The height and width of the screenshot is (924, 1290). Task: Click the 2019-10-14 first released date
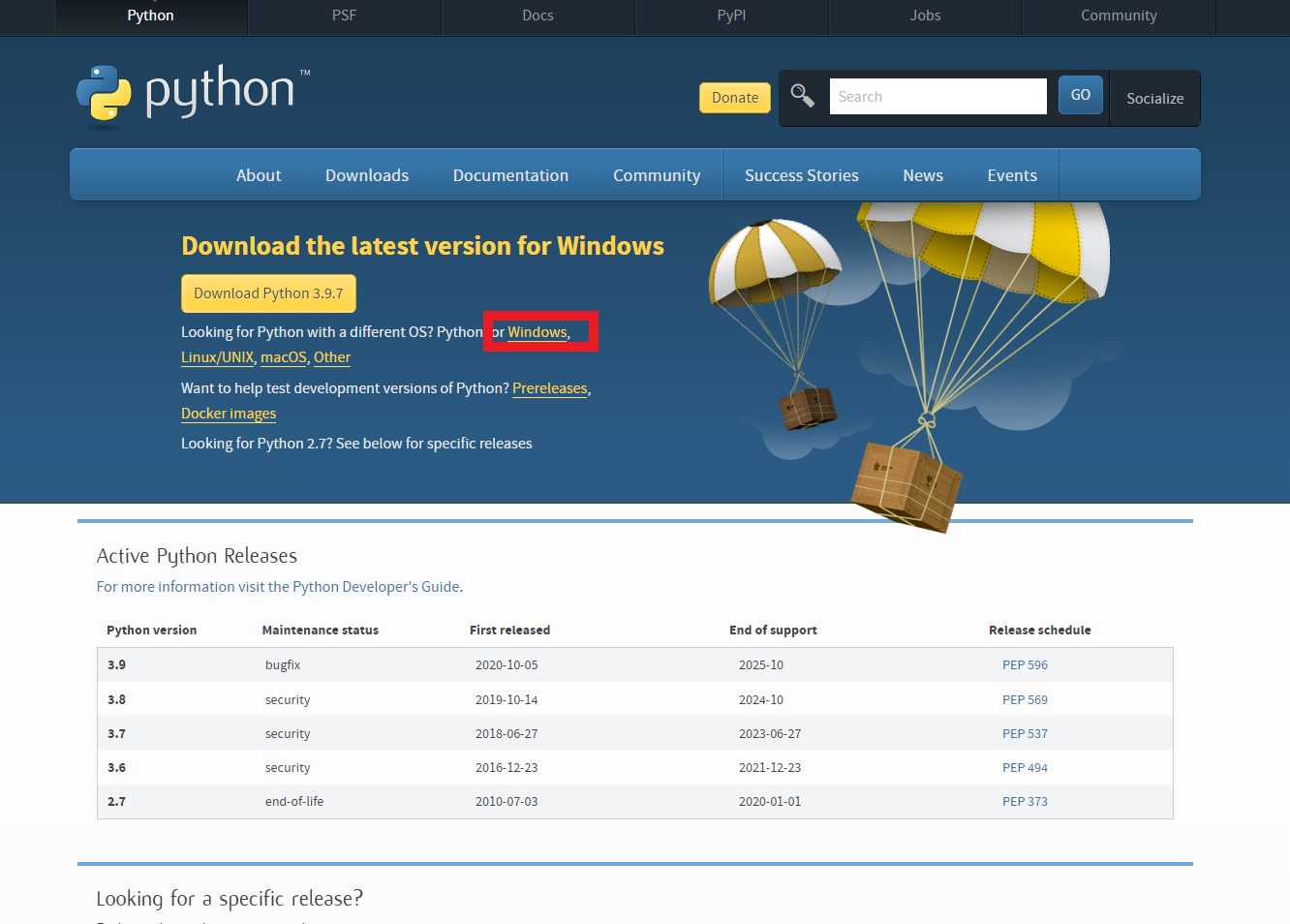[507, 700]
